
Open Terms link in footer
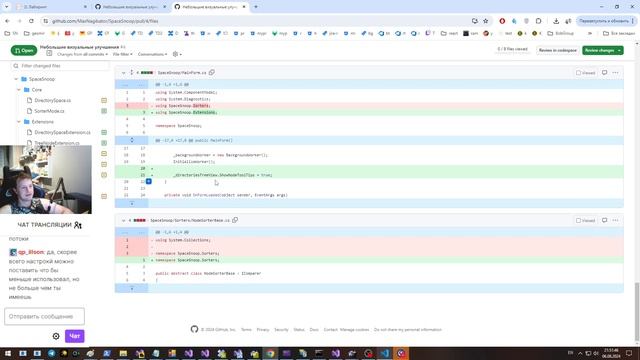coord(246,329)
